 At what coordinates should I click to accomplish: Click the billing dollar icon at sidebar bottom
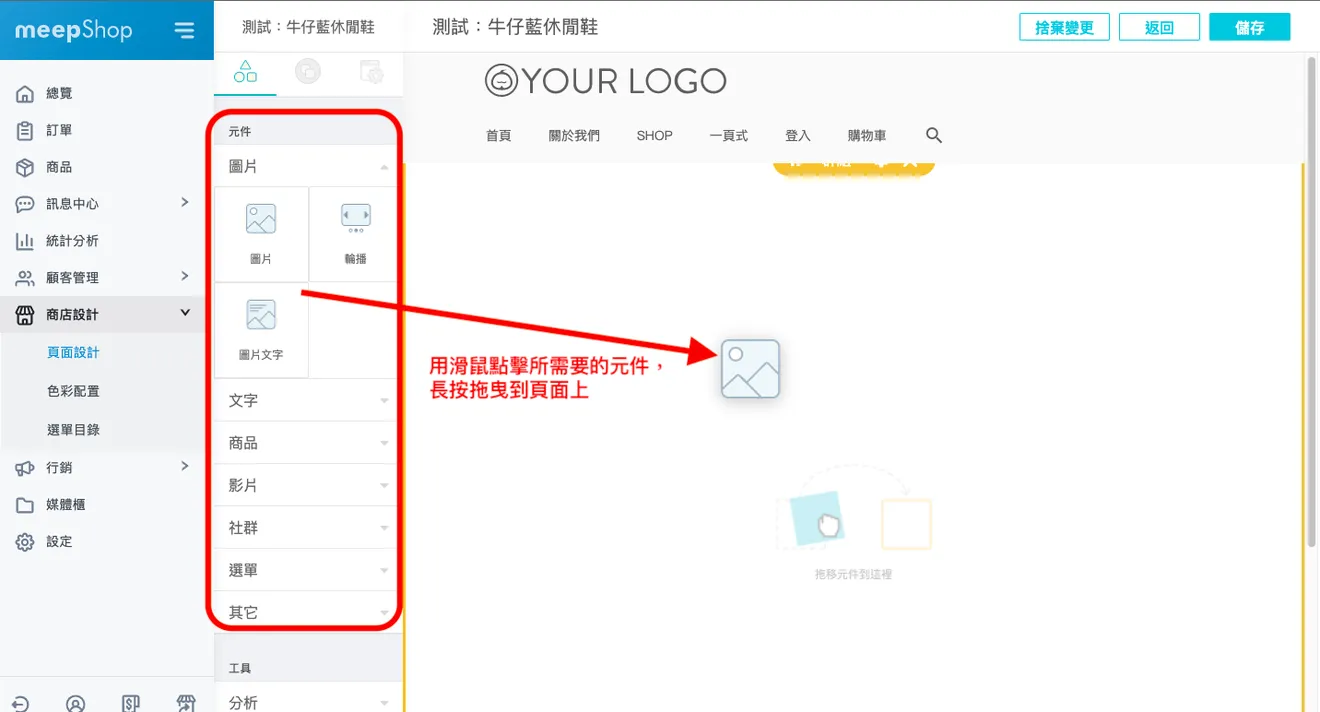point(131,703)
